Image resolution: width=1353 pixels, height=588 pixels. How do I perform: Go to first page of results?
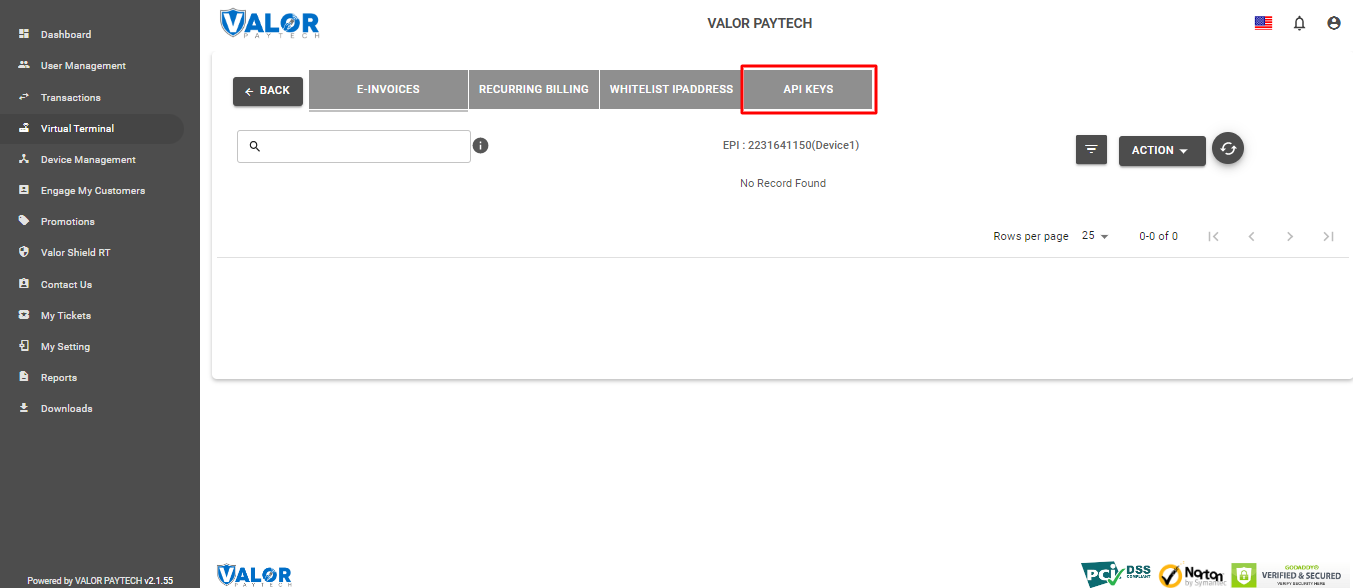[1213, 236]
